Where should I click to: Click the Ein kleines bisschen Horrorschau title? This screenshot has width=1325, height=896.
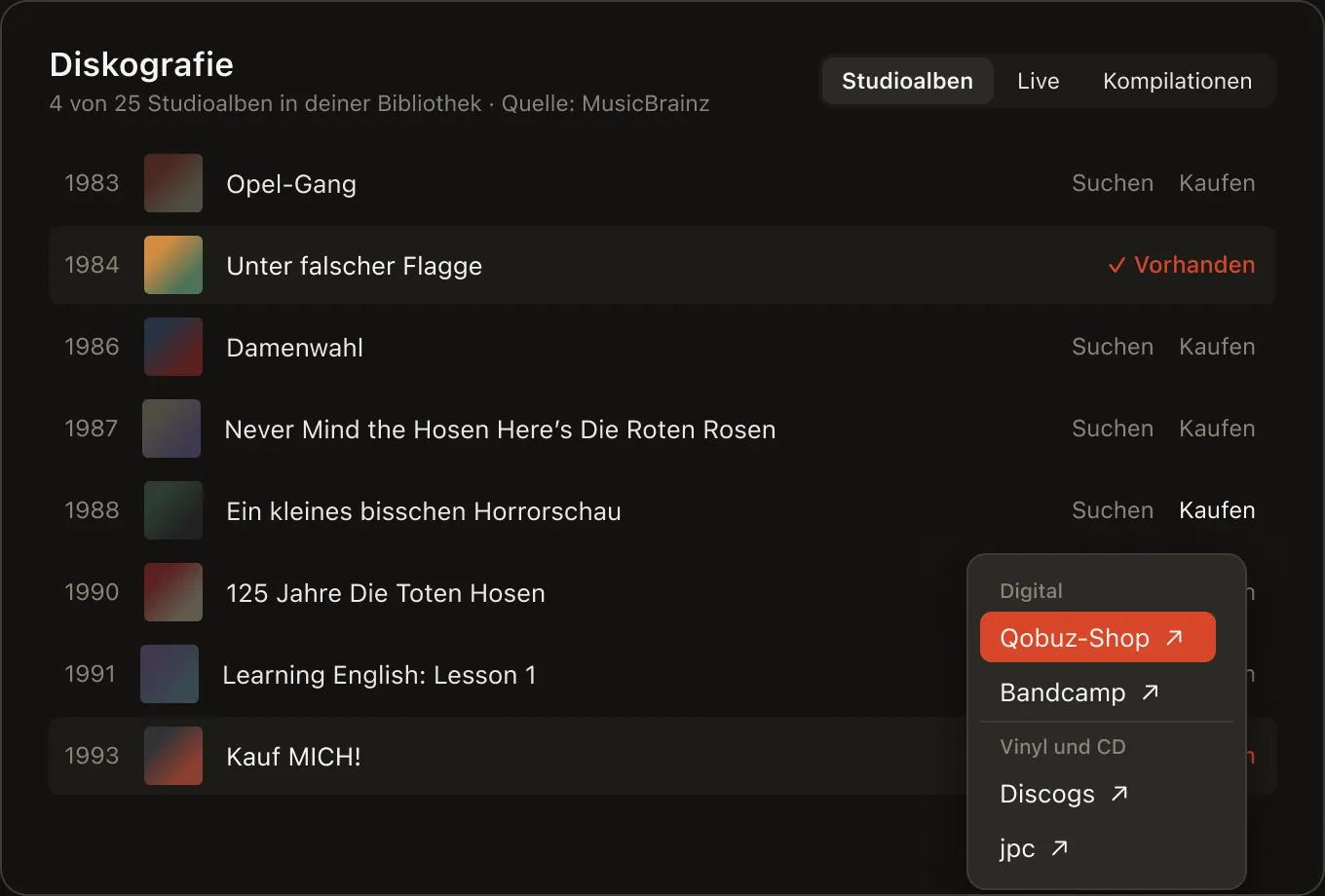(x=424, y=511)
